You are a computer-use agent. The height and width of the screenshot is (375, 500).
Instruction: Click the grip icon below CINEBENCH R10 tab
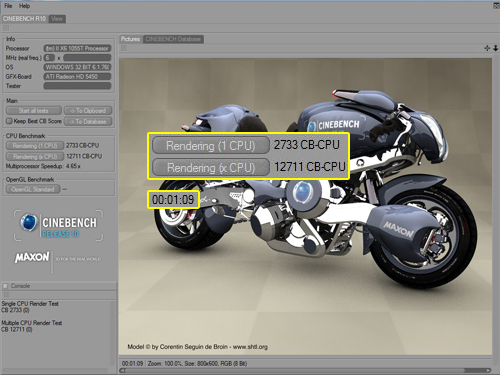pyautogui.click(x=6, y=28)
